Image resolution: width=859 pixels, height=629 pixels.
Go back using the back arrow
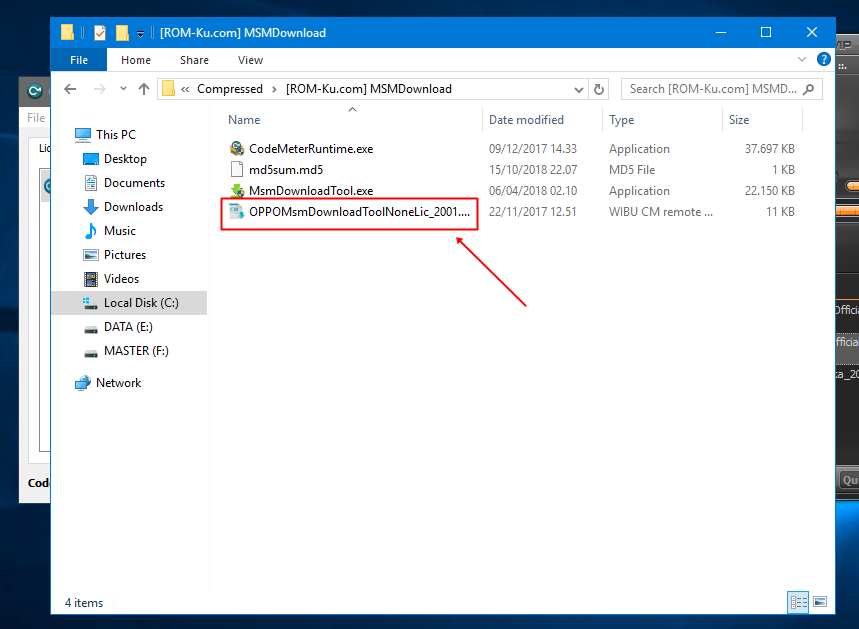[x=70, y=89]
